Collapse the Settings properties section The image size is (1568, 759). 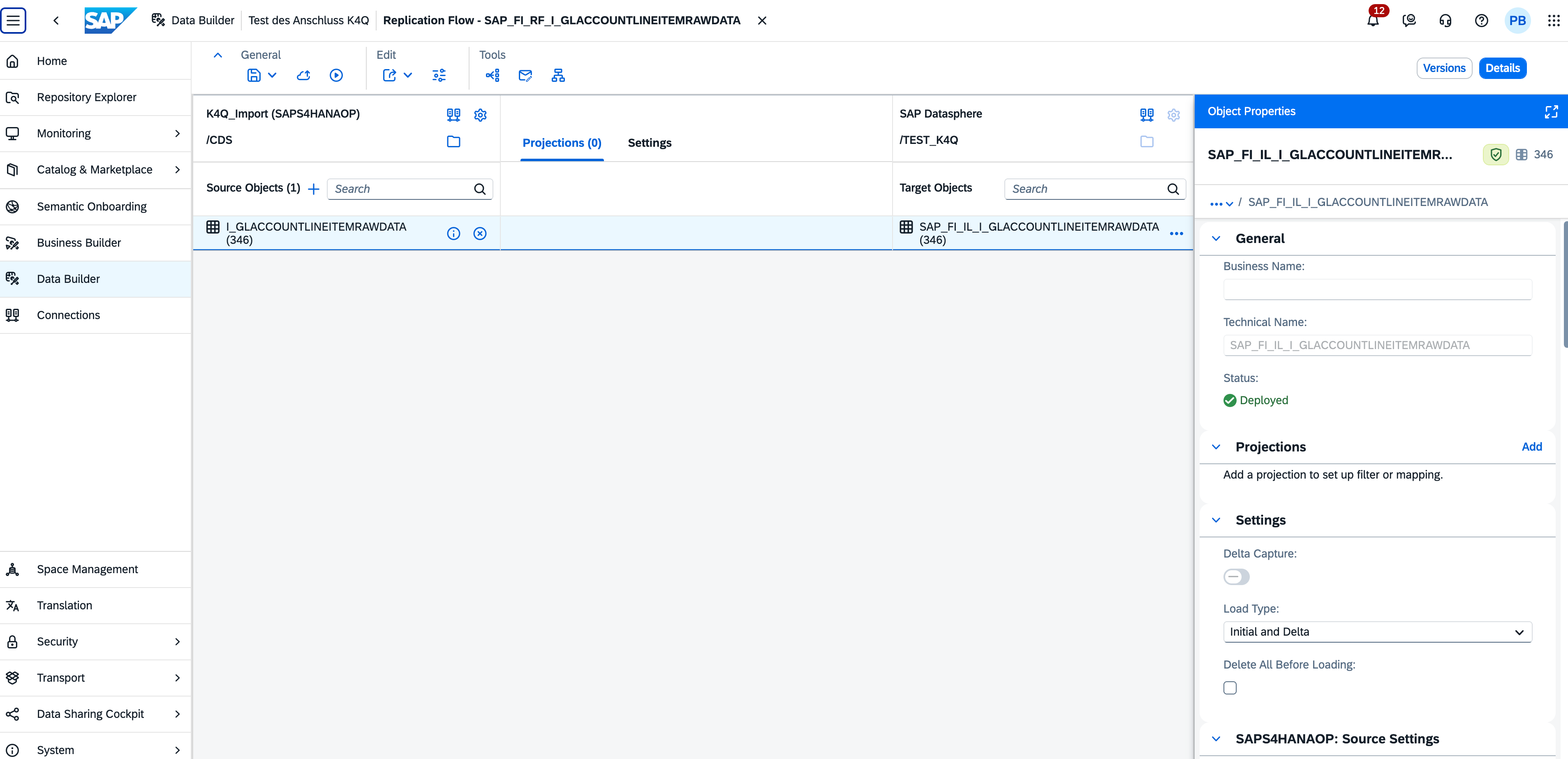(1216, 520)
